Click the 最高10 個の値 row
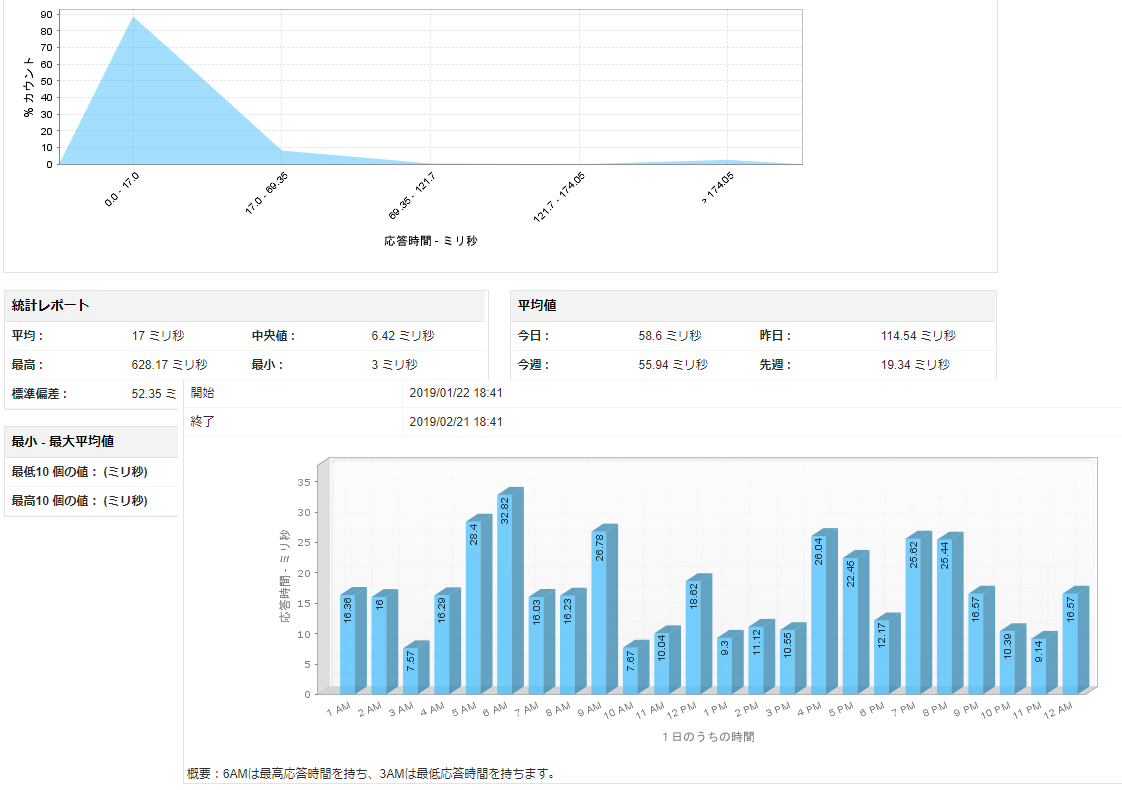Viewport: 1122px width, 790px height. click(91, 501)
